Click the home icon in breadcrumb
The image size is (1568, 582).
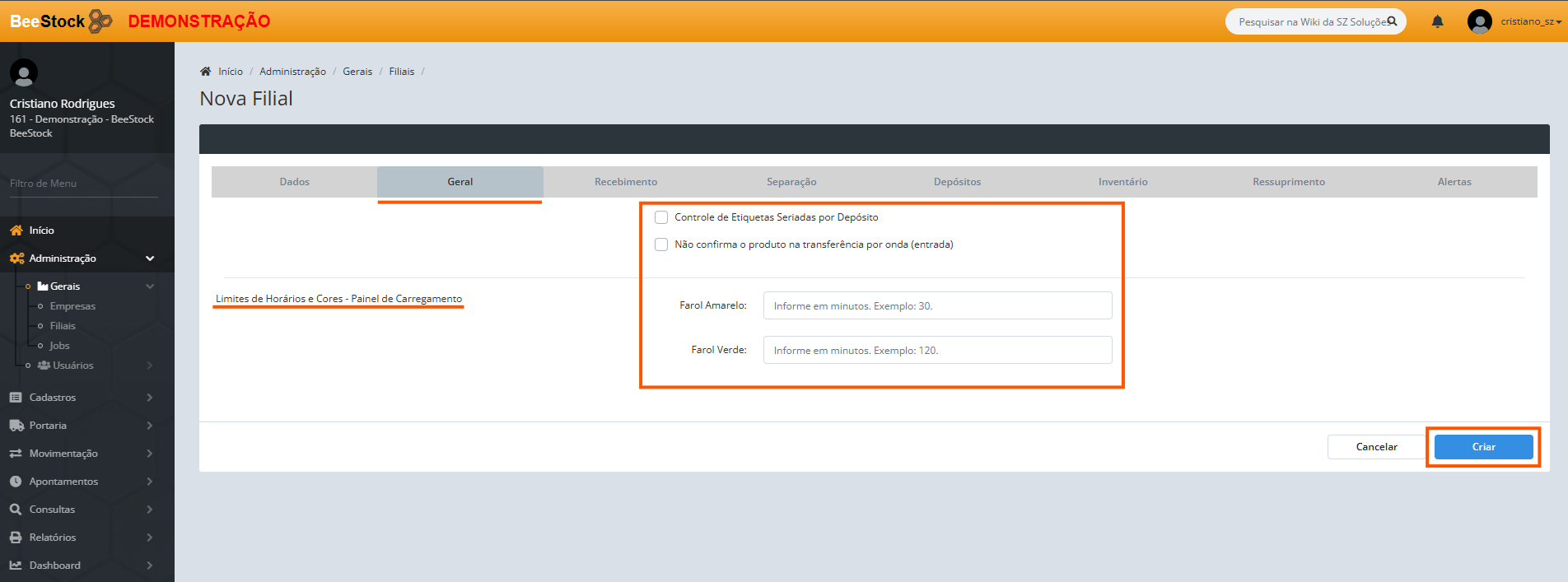coord(206,72)
